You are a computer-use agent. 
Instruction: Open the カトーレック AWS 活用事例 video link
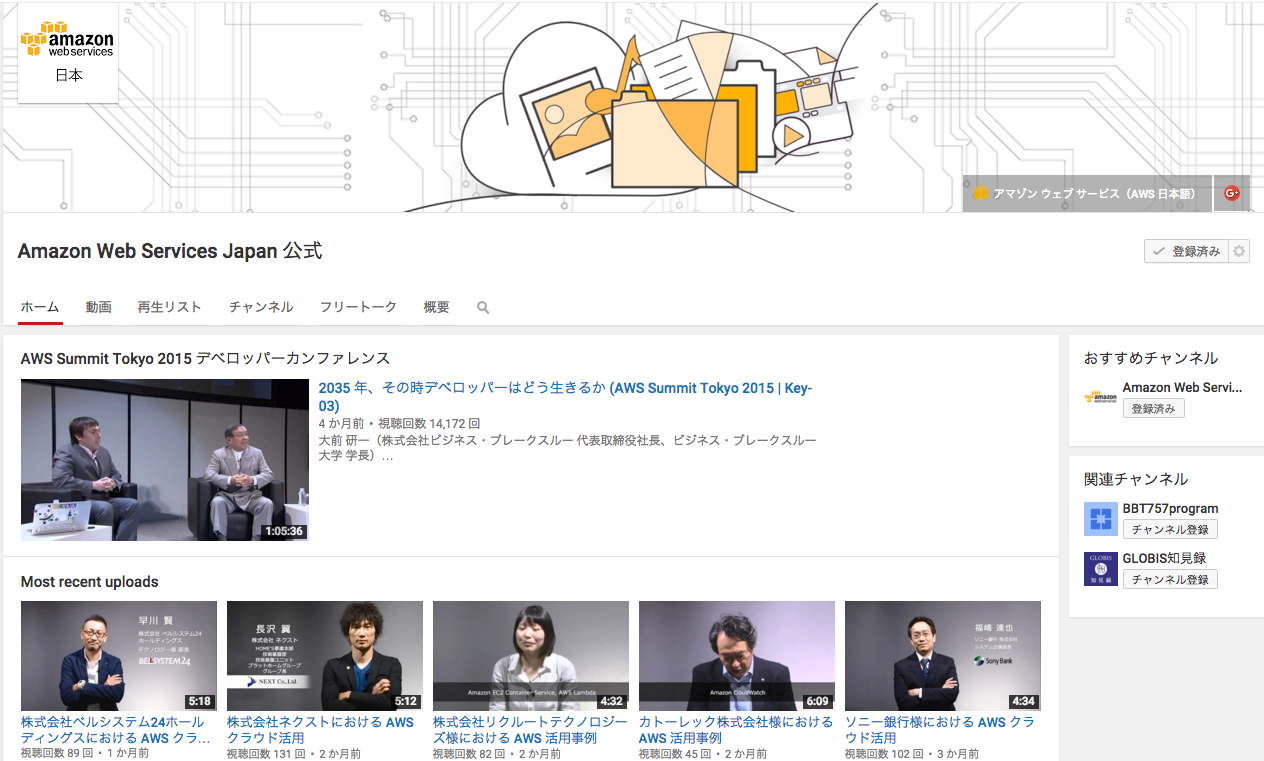[735, 730]
